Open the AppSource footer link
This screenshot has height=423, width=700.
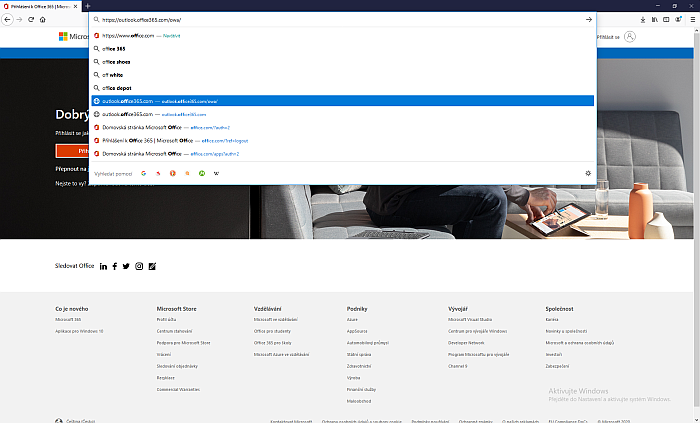(357, 331)
